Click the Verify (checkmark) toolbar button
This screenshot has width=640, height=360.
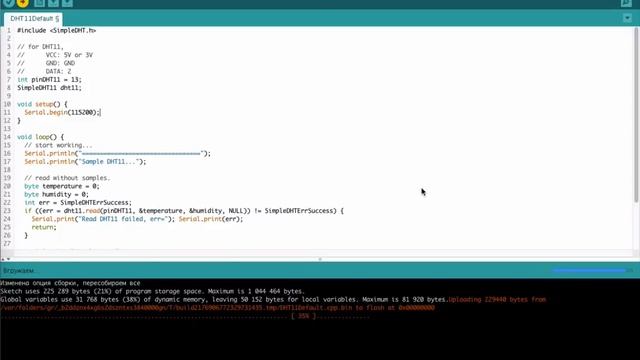coord(8,3)
